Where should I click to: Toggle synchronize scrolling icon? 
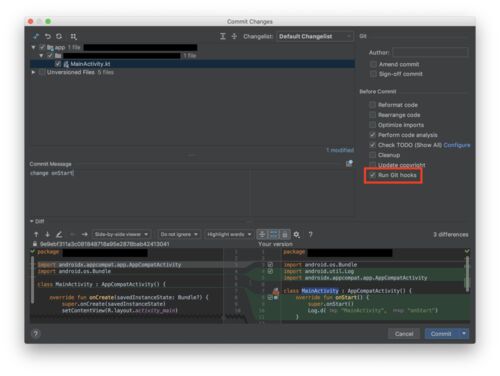tap(274, 234)
